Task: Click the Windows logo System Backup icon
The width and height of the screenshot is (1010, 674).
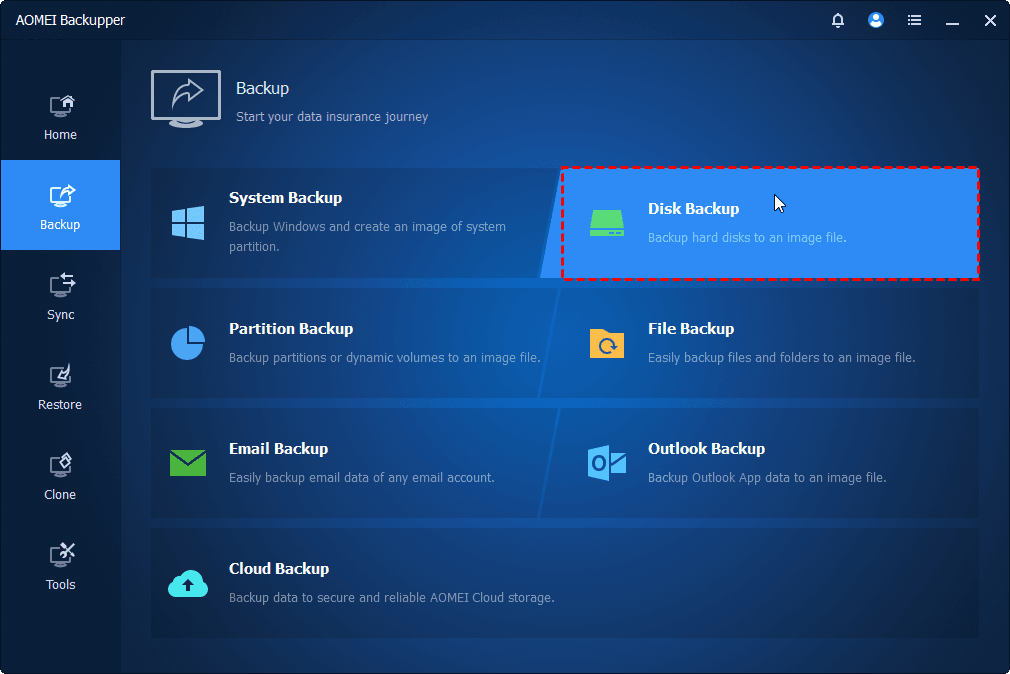Action: coord(188,223)
